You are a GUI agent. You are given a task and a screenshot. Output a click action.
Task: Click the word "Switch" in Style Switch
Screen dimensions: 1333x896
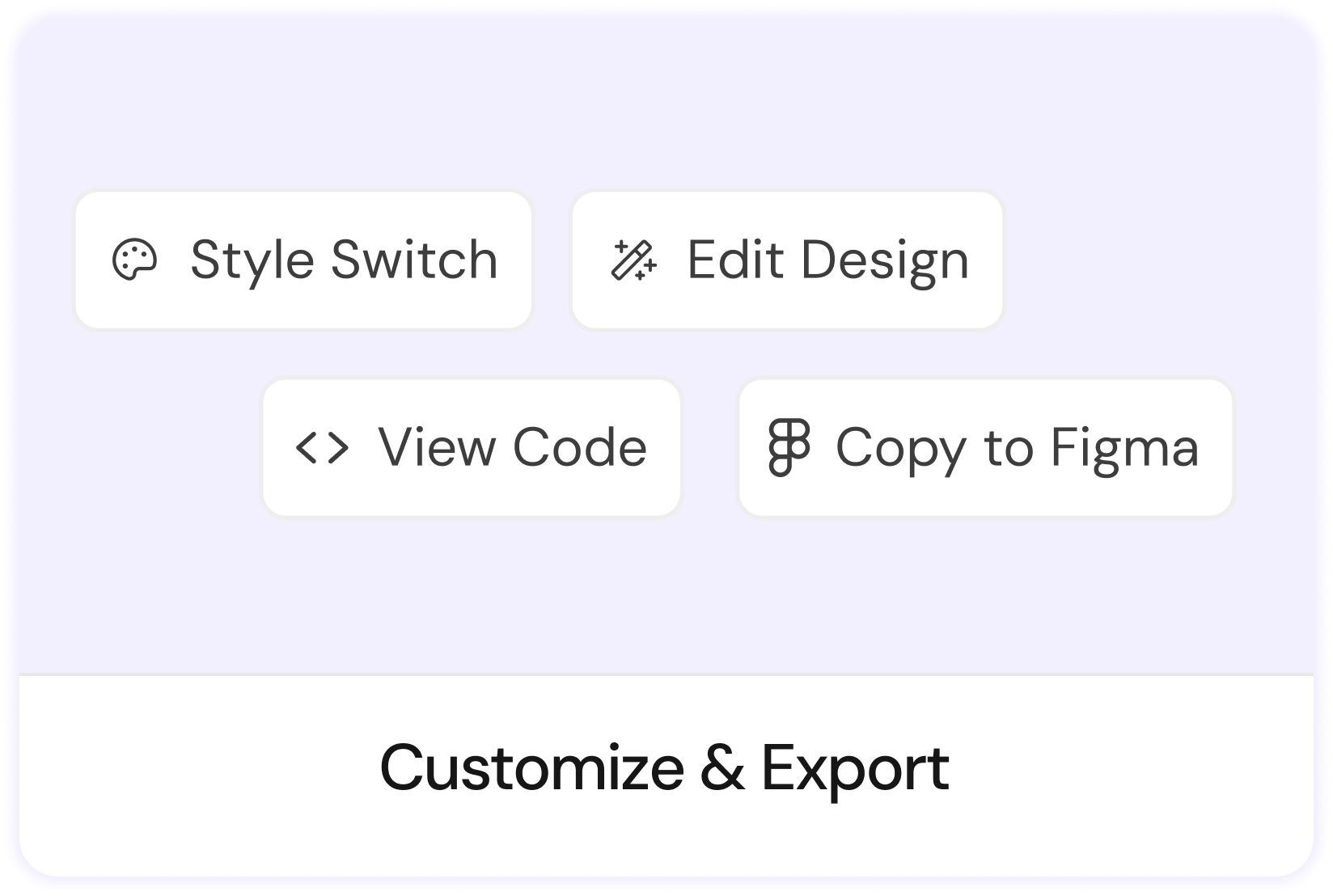414,260
